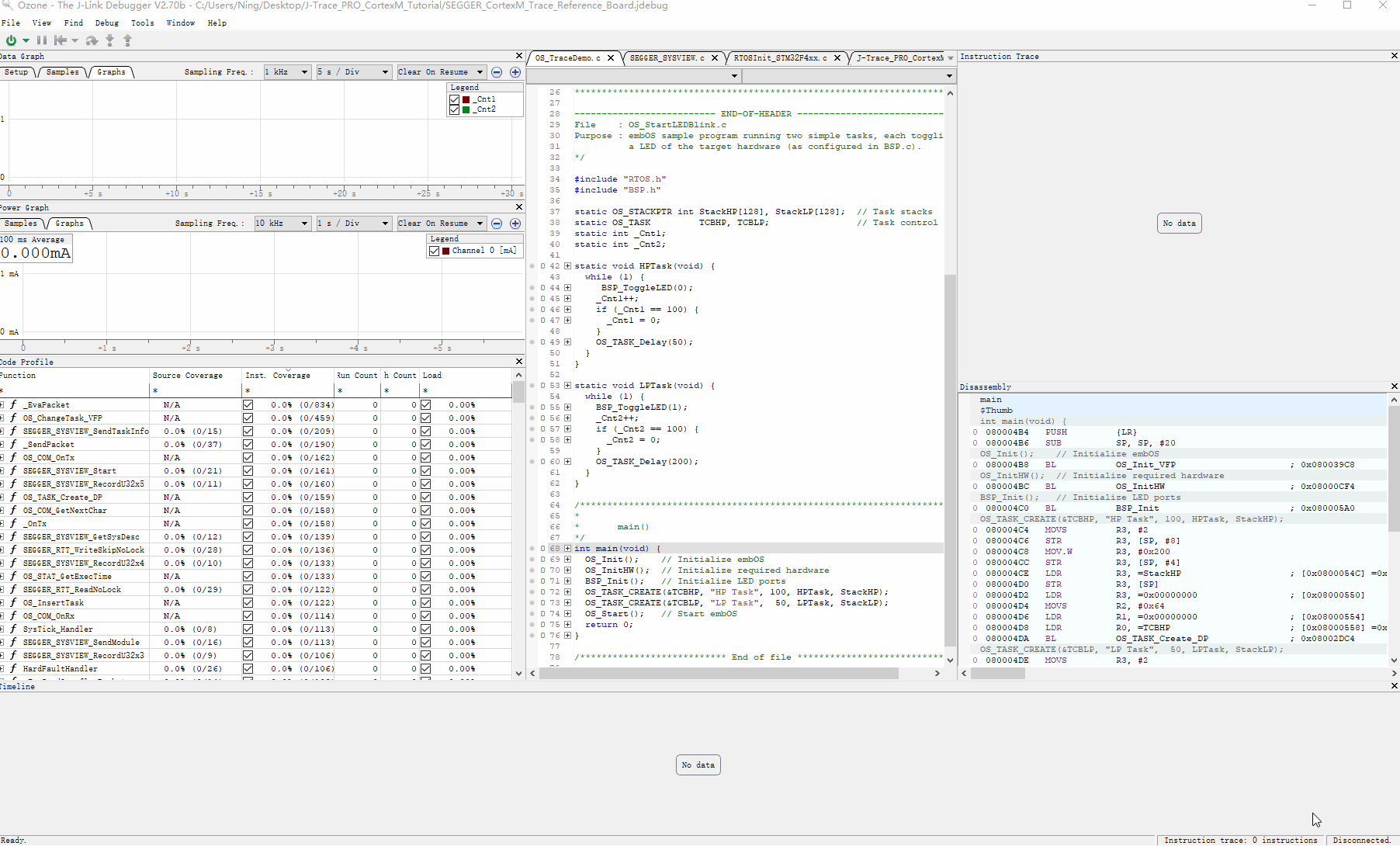Click the reset program icon in toolbar

60,40
